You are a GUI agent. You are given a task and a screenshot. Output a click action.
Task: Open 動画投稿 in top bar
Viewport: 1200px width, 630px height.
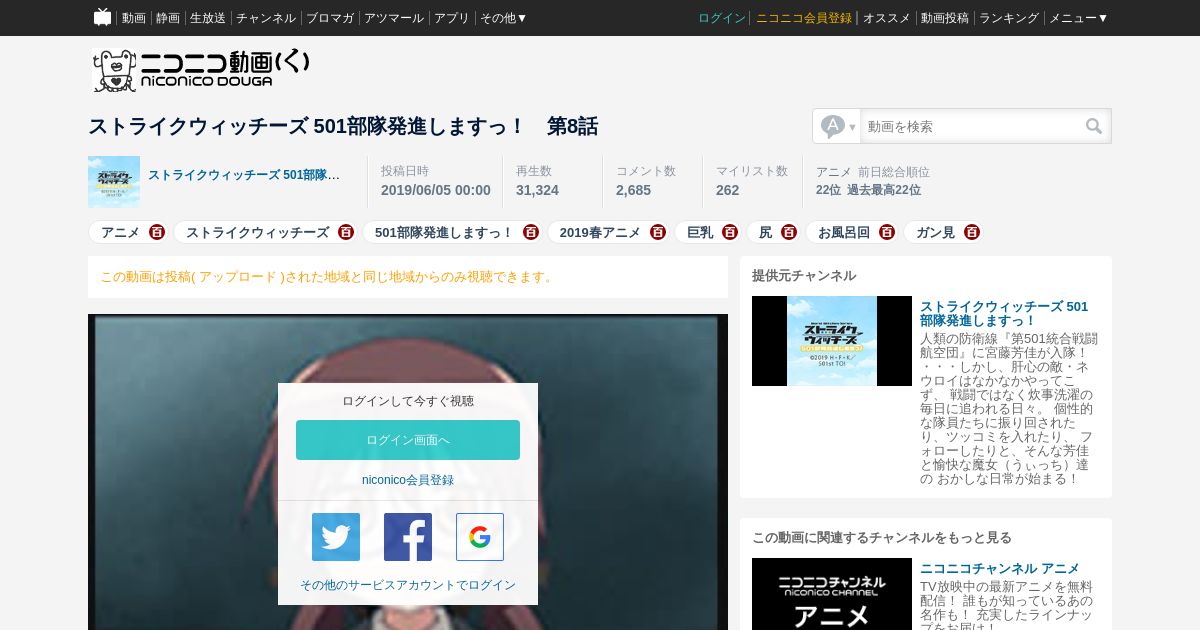tap(945, 18)
